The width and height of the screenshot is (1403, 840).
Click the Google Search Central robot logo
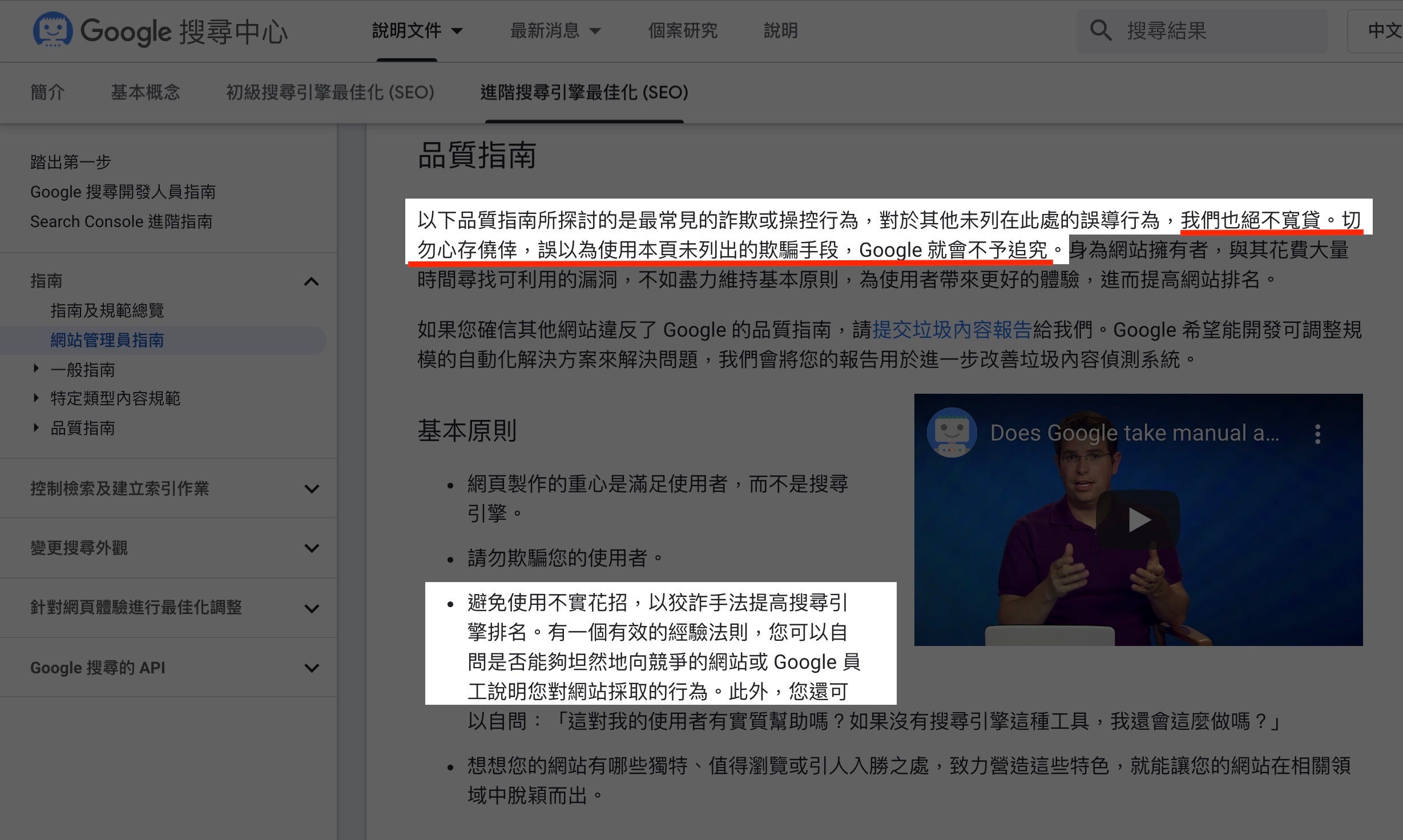click(x=53, y=30)
